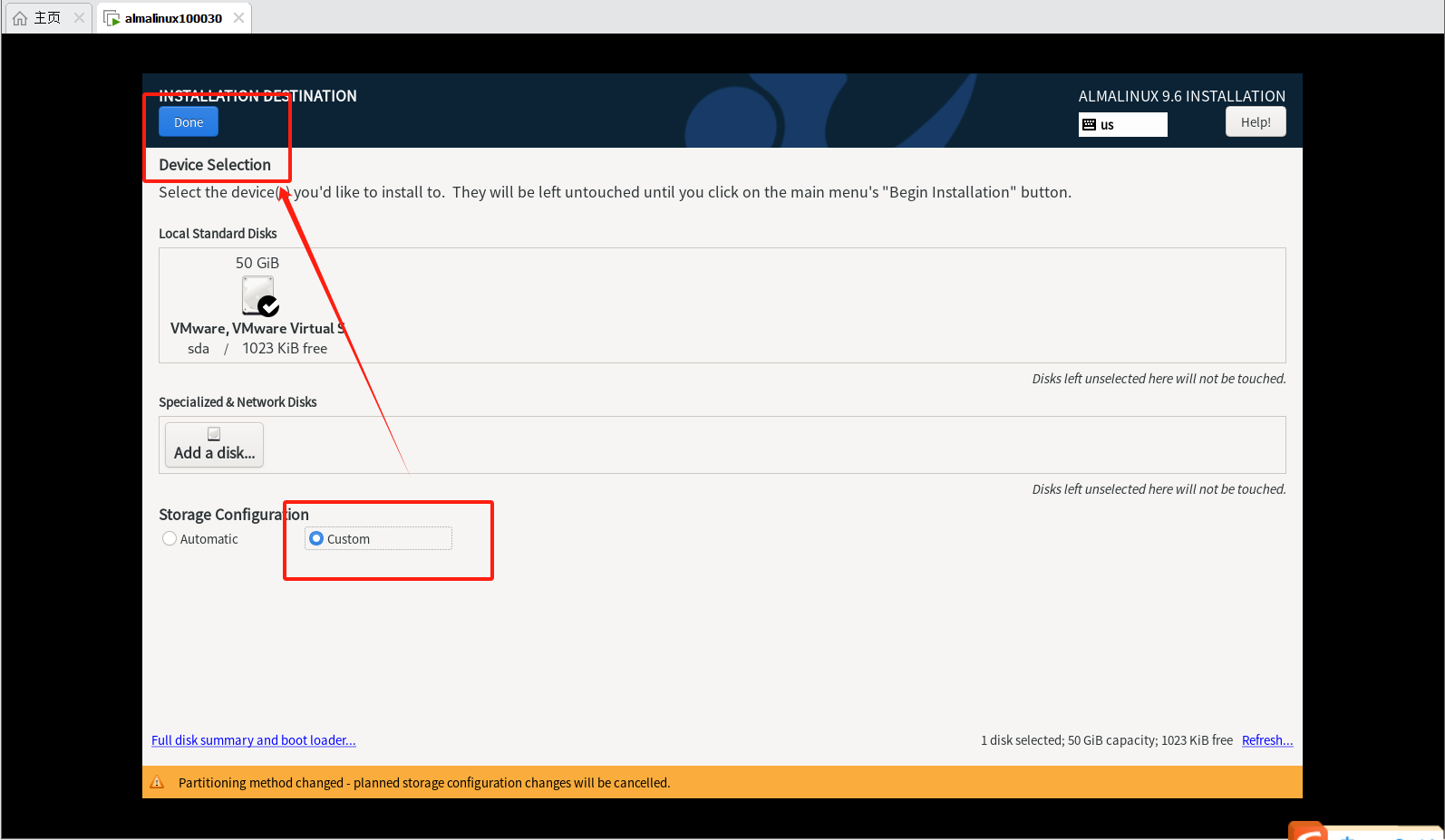Viewport: 1445px width, 840px height.
Task: Click the Partitioning method changed warning message
Action: (424, 783)
